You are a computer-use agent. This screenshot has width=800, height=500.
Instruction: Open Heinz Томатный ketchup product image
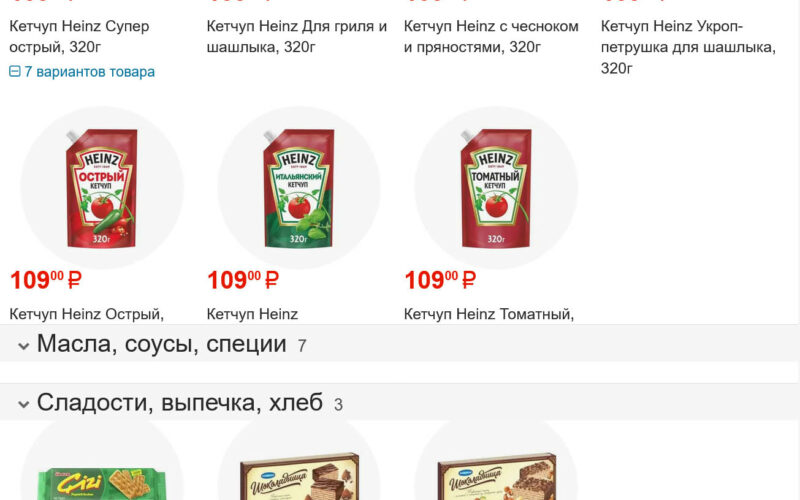click(x=496, y=188)
